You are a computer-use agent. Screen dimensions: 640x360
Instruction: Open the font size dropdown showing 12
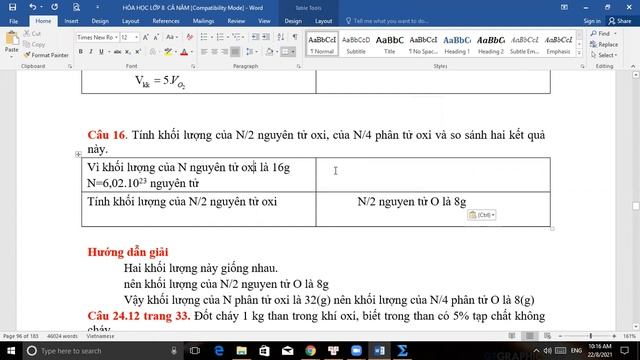tap(136, 37)
